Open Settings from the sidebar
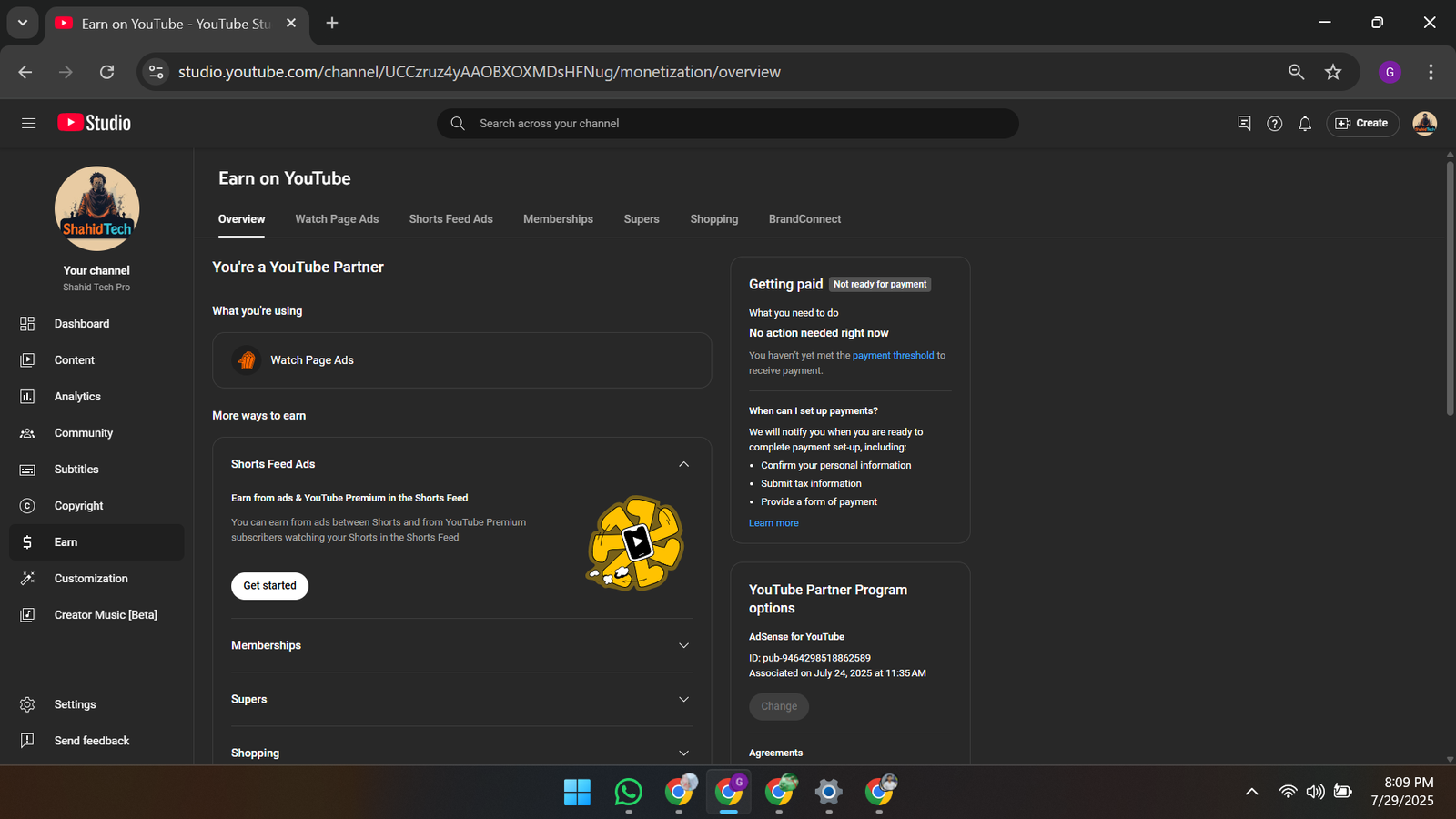1456x819 pixels. [96, 704]
